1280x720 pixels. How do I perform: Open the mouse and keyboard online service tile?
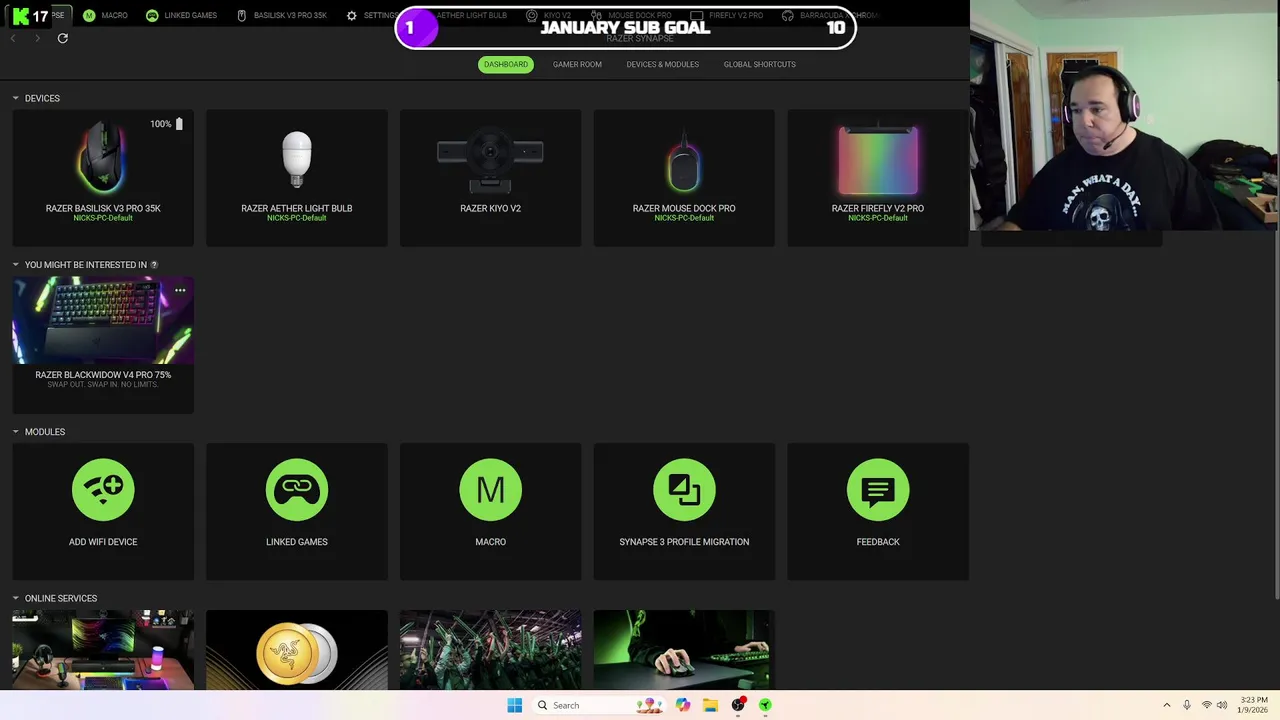(684, 650)
